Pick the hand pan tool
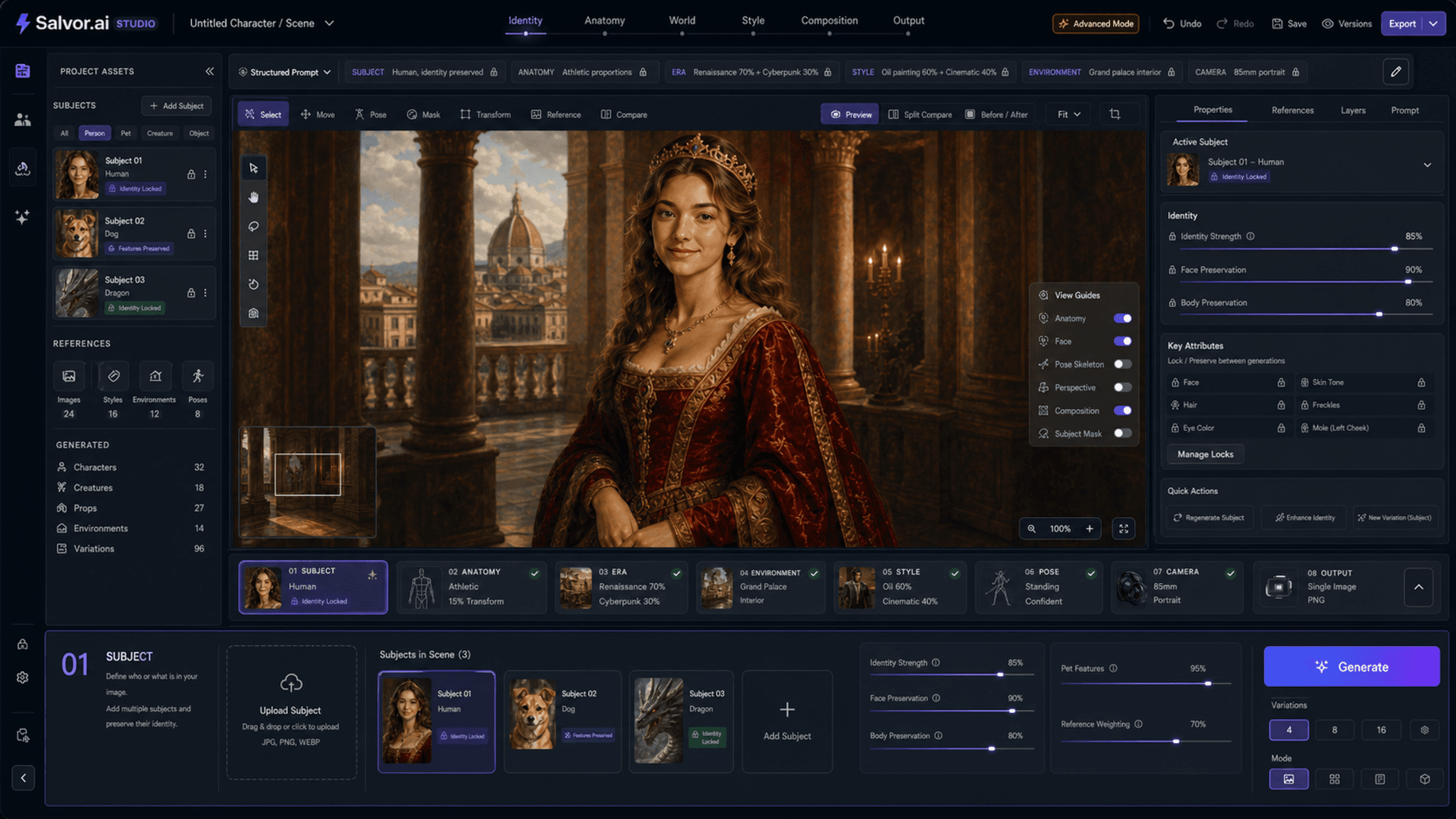1456x819 pixels. pos(254,198)
